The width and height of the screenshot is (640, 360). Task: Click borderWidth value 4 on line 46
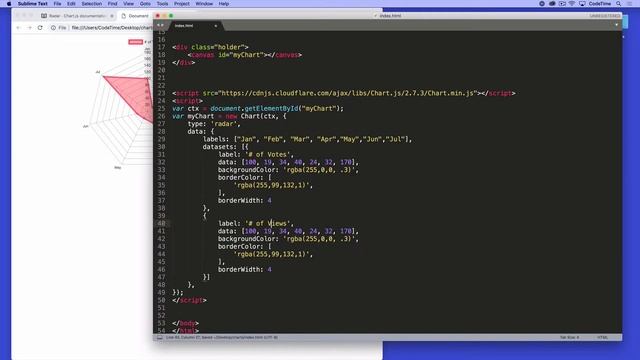click(x=269, y=269)
